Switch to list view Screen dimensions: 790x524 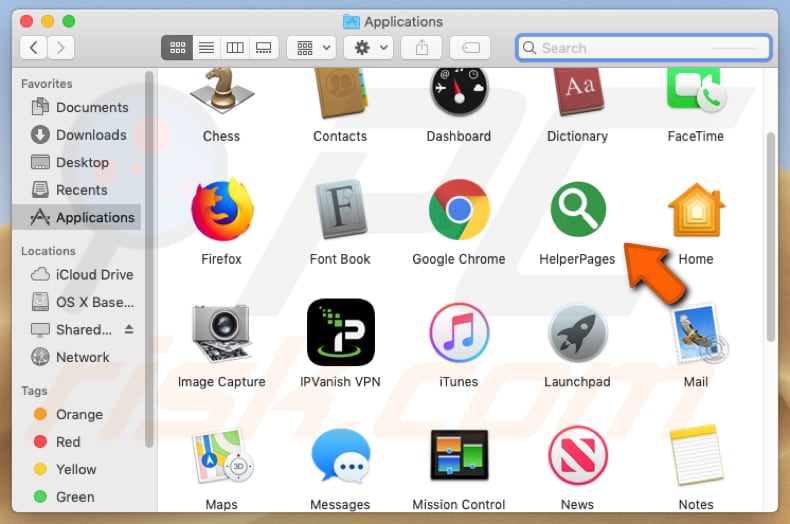pos(207,48)
